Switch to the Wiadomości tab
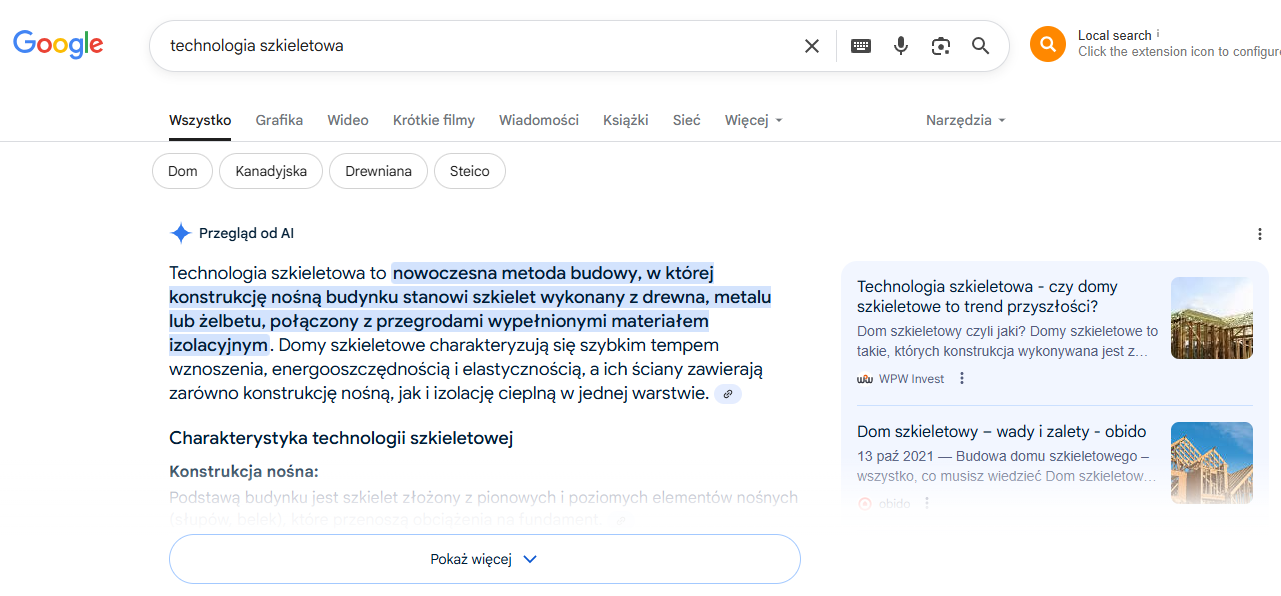Viewport: 1281px width, 596px height. pyautogui.click(x=539, y=120)
